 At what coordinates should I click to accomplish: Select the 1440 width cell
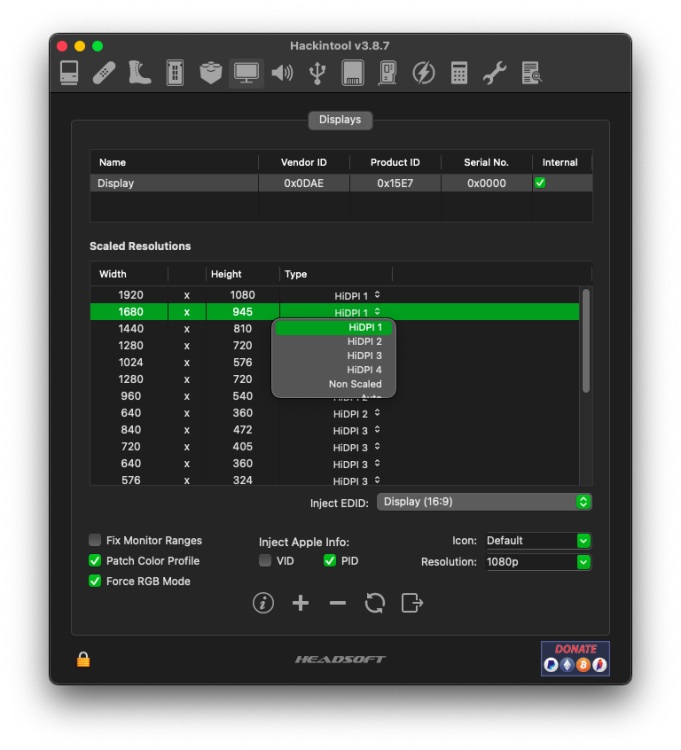click(x=131, y=329)
